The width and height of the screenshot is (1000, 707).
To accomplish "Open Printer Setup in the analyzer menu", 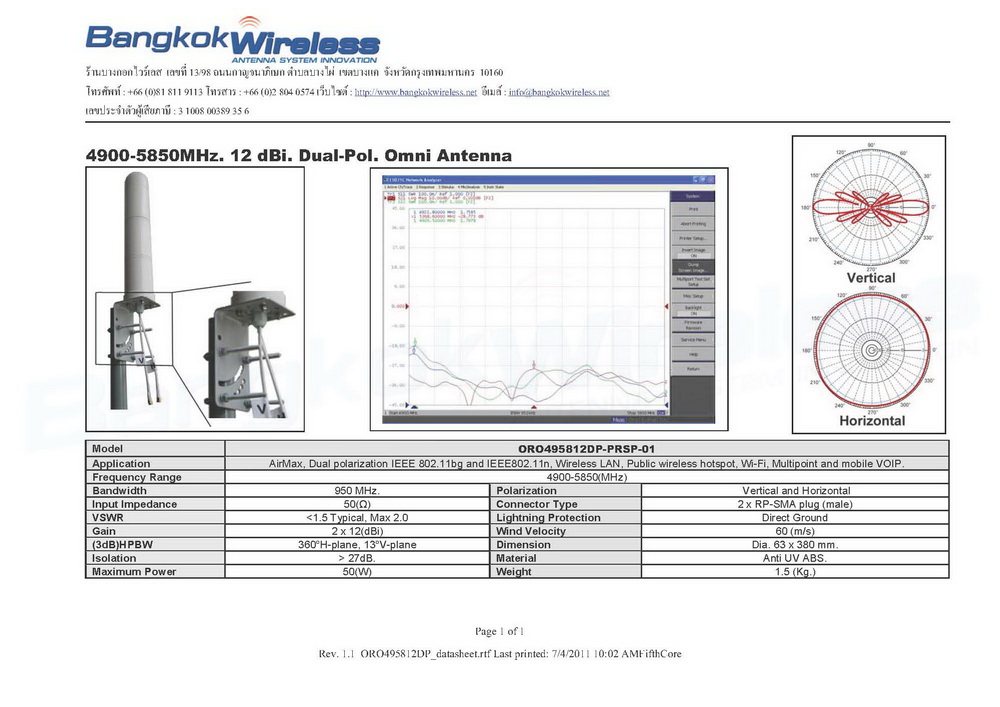I will [692, 238].
